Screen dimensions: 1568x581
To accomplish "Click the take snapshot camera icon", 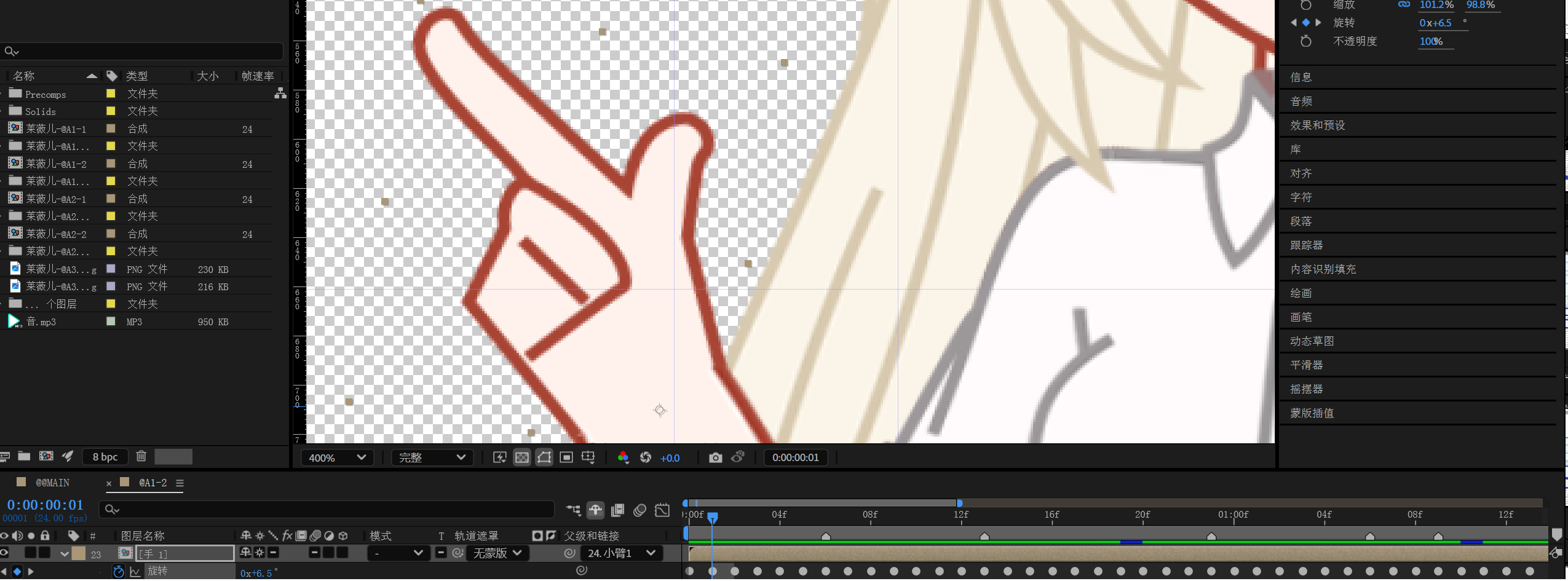I will point(715,458).
